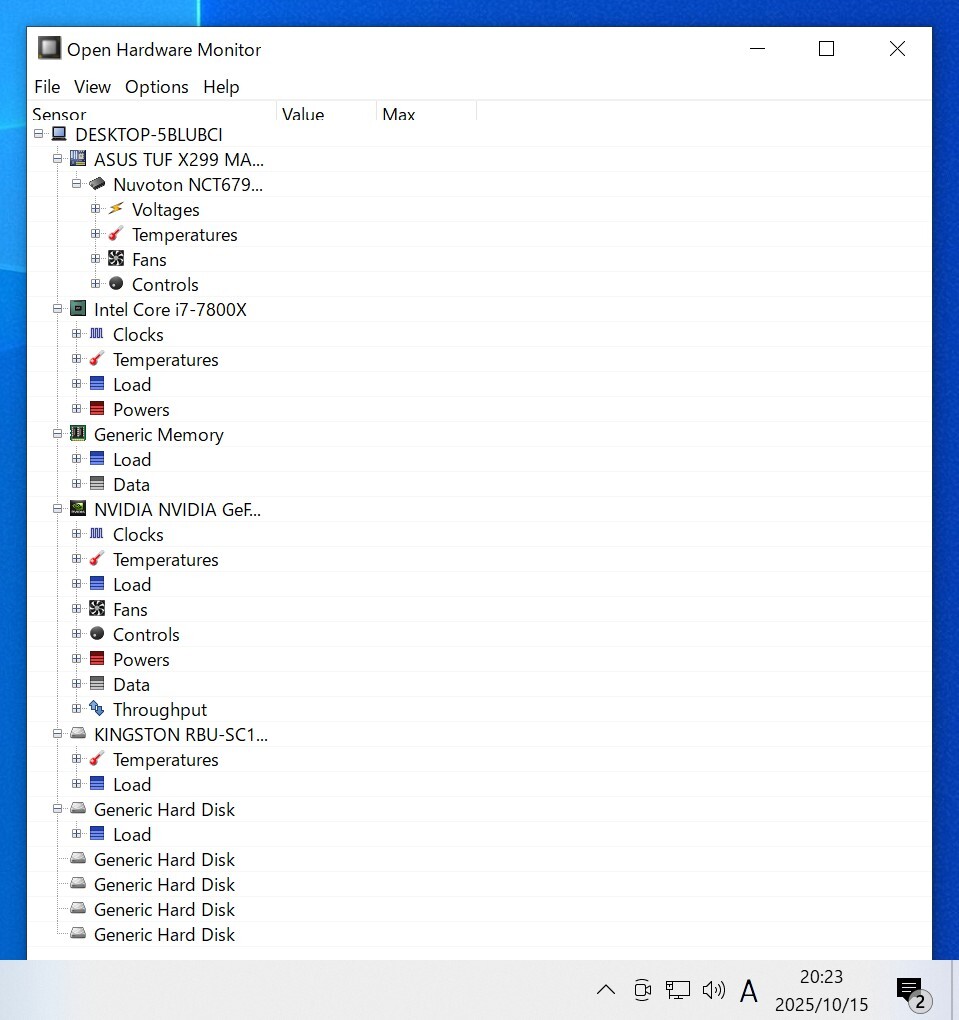Click the blue Load icon under Intel Core

click(97, 384)
